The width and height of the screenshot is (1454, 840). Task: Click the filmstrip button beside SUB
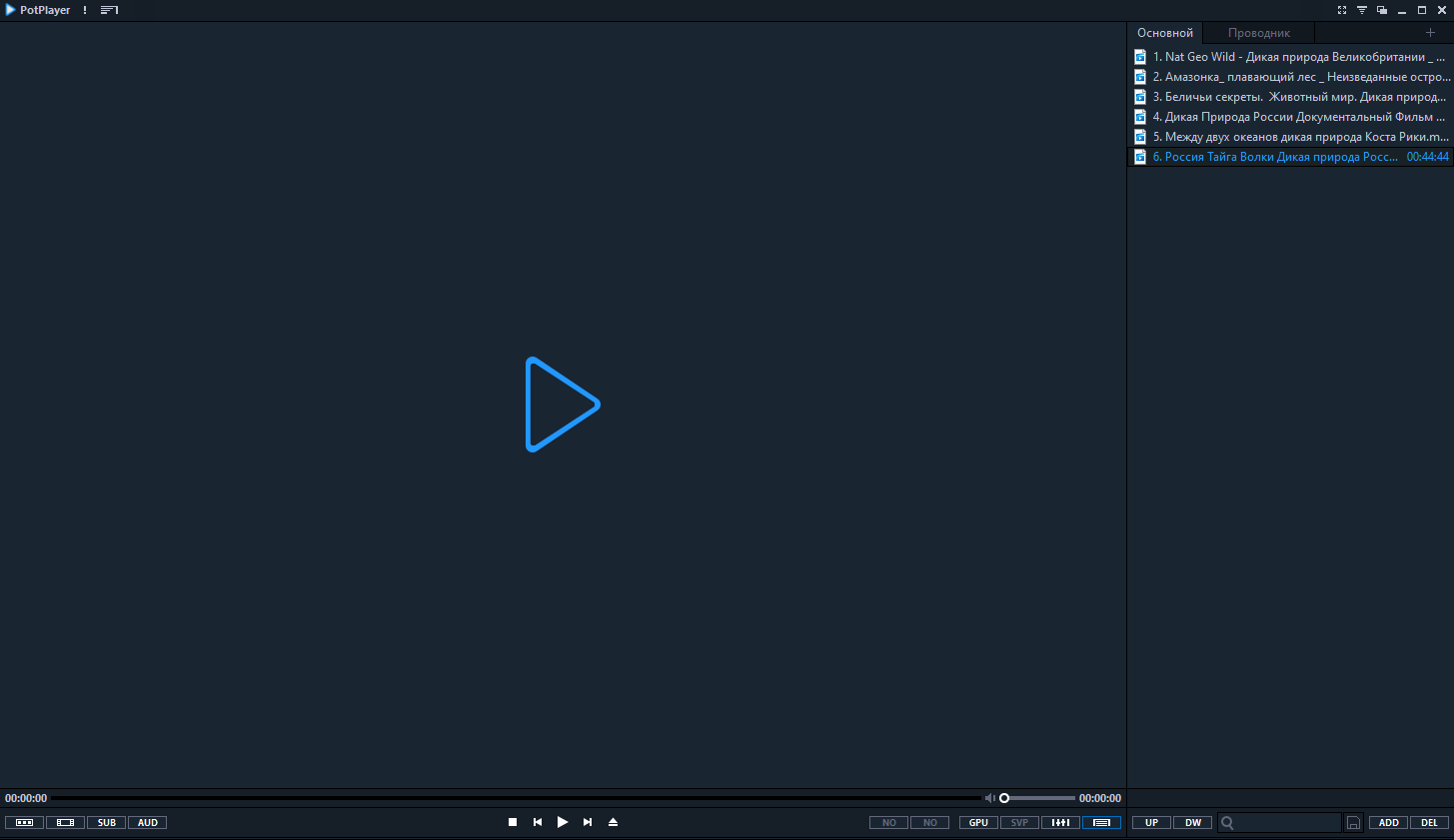pos(65,823)
